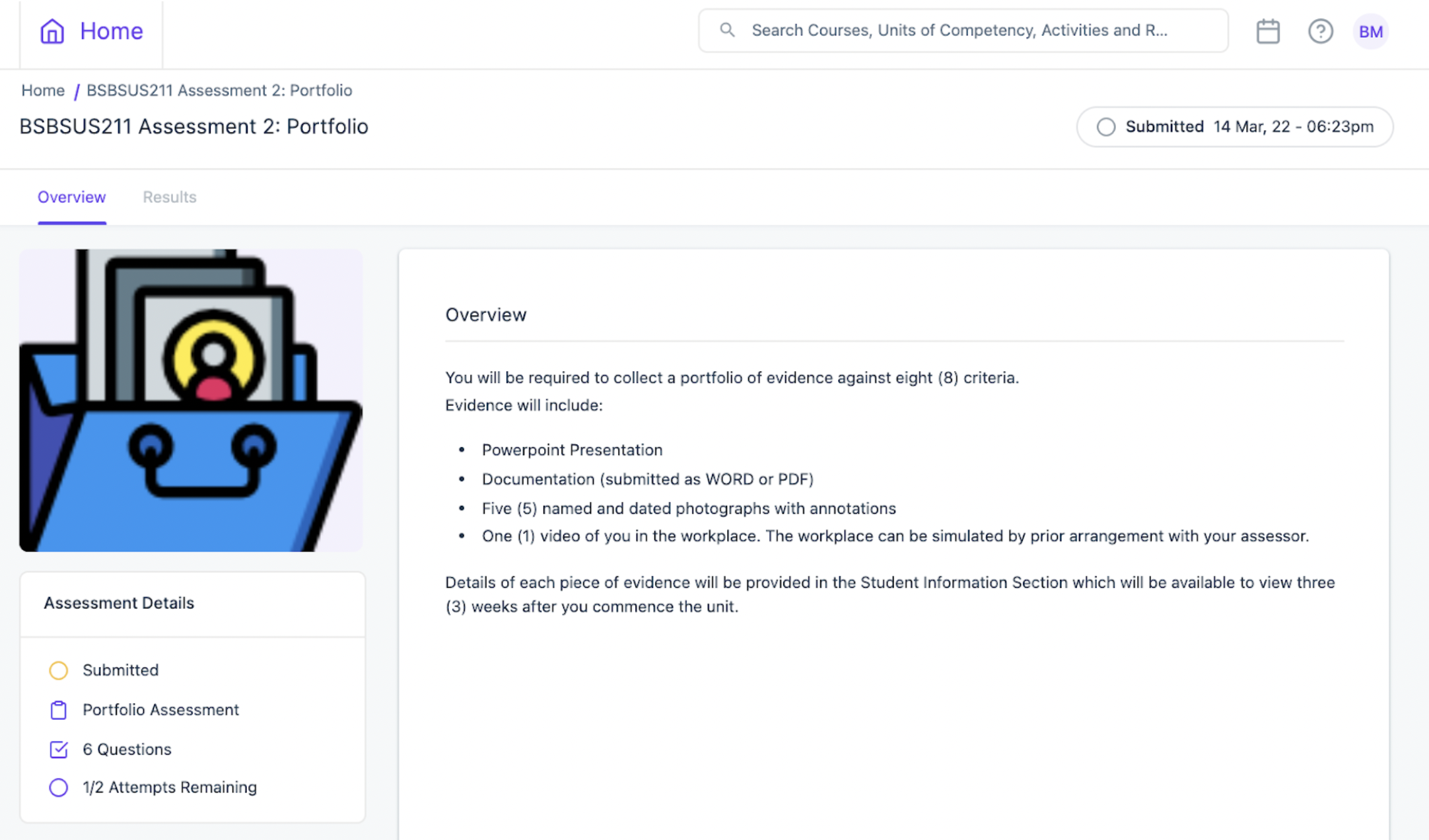Open the help question mark icon

[1321, 31]
